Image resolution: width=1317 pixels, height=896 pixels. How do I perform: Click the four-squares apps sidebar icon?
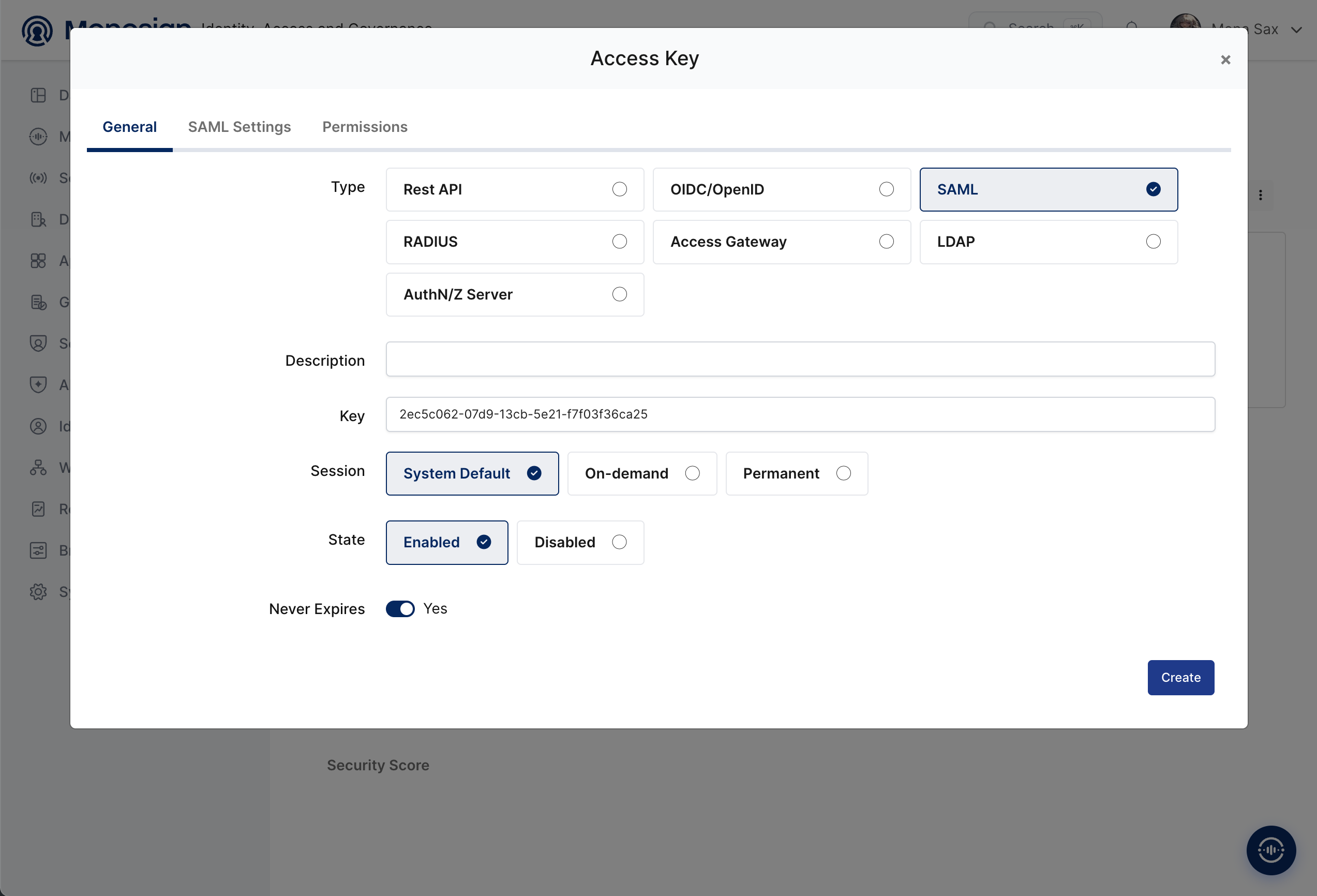38,261
